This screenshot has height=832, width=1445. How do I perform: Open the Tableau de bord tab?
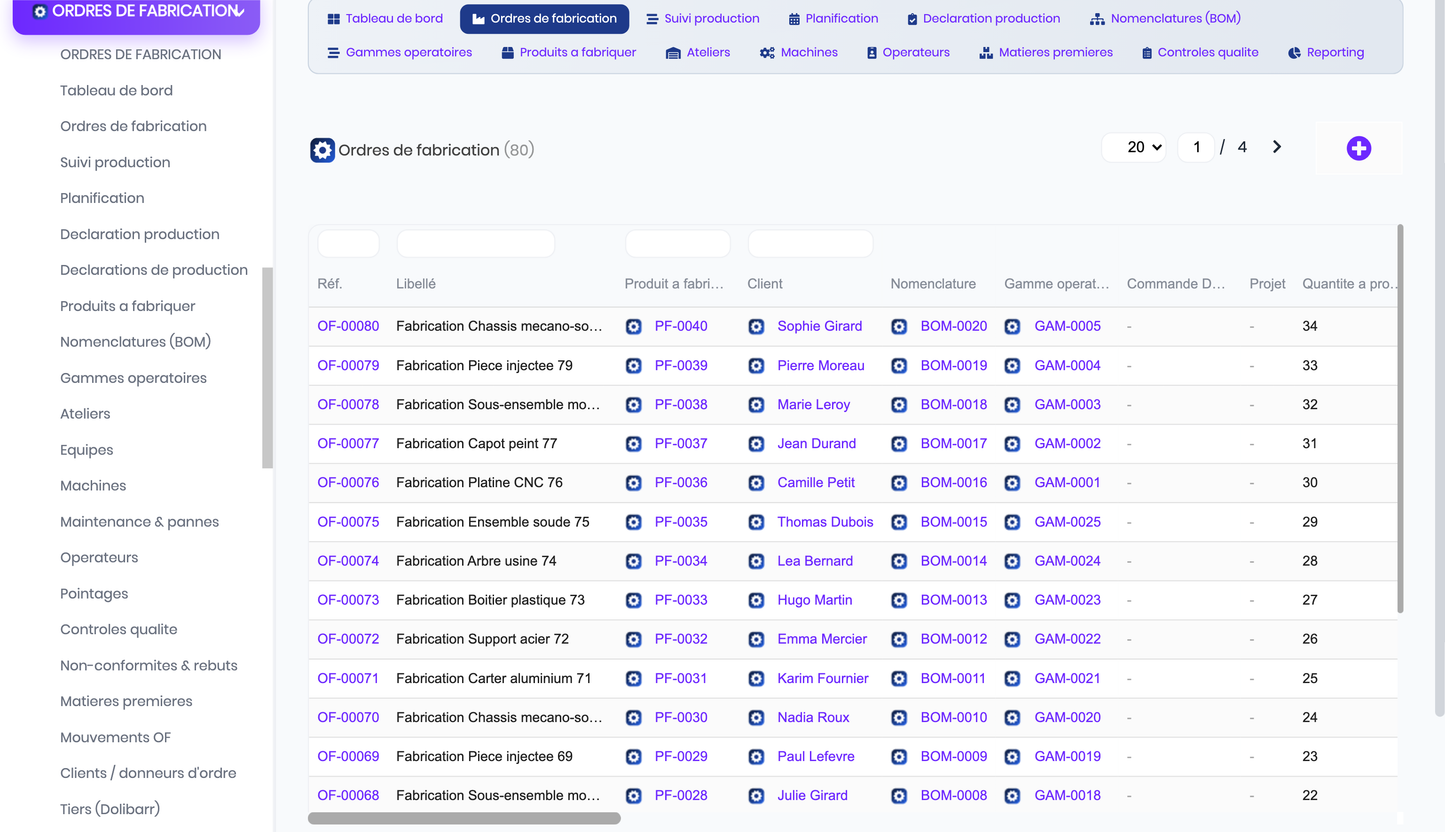coord(385,18)
